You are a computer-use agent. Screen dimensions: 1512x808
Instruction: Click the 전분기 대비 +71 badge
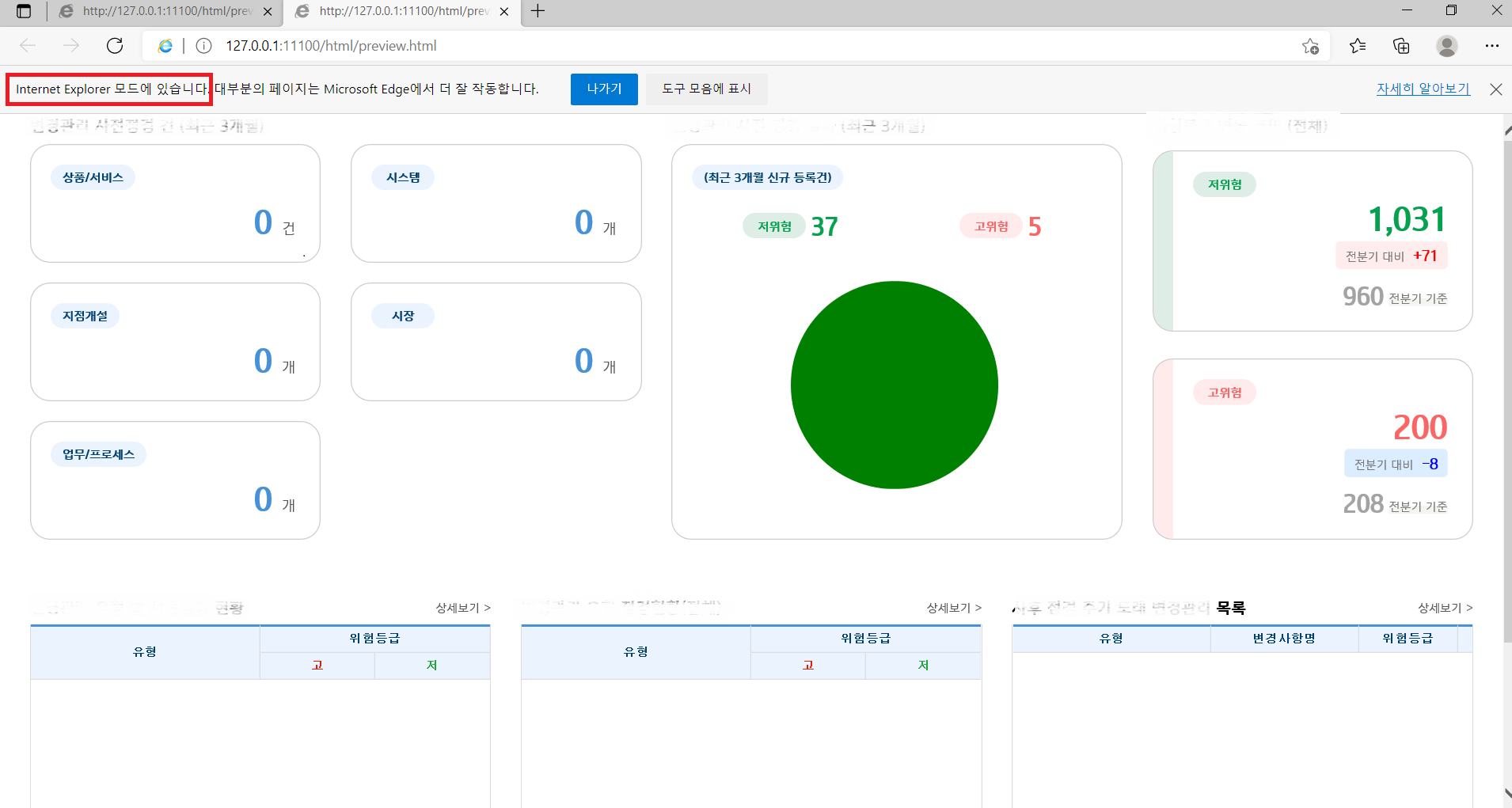[x=1392, y=256]
